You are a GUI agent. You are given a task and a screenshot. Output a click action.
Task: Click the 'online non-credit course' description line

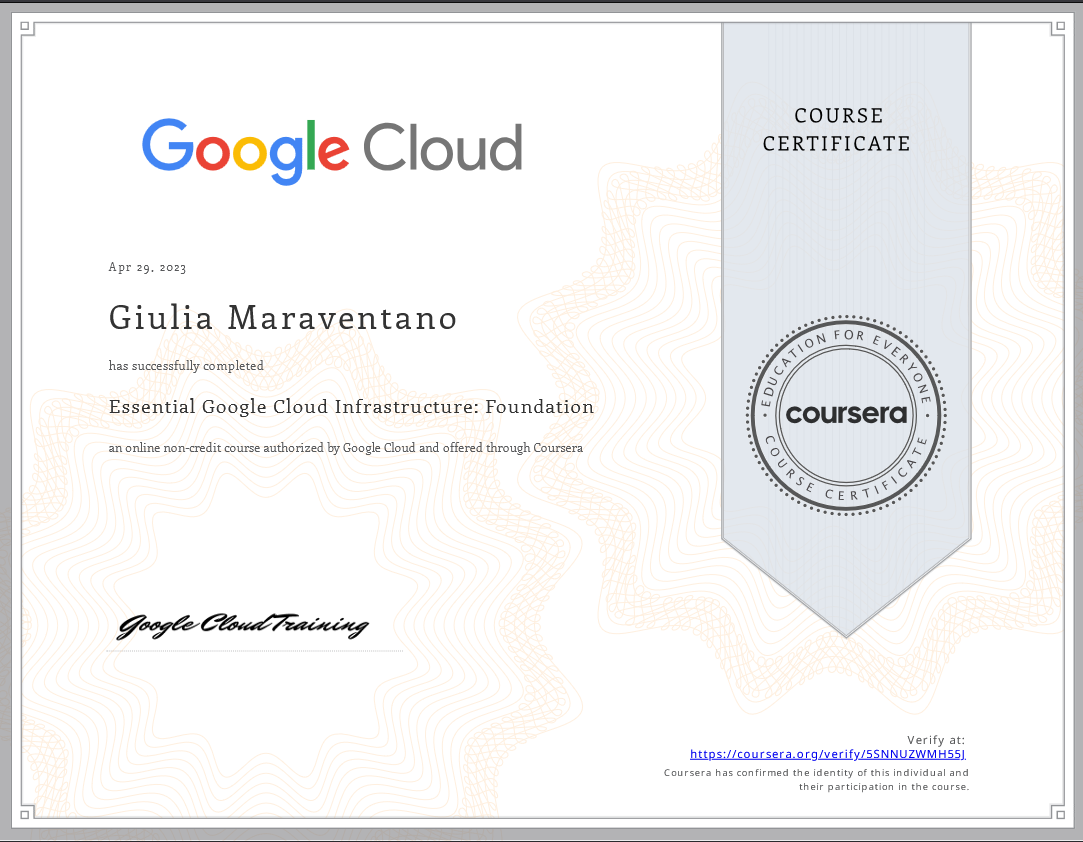tap(345, 448)
